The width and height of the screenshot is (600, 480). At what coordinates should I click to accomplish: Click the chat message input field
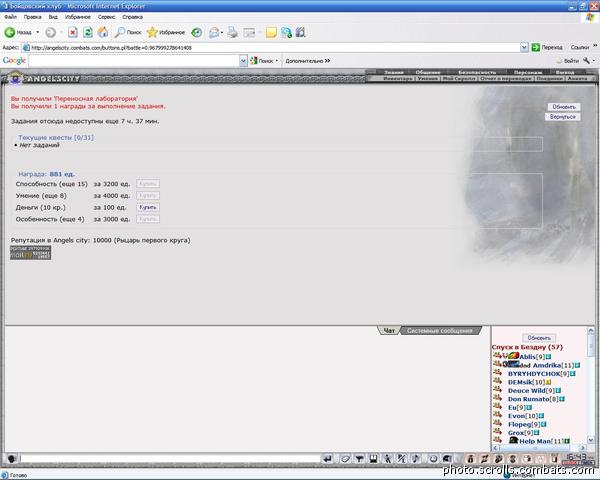170,458
